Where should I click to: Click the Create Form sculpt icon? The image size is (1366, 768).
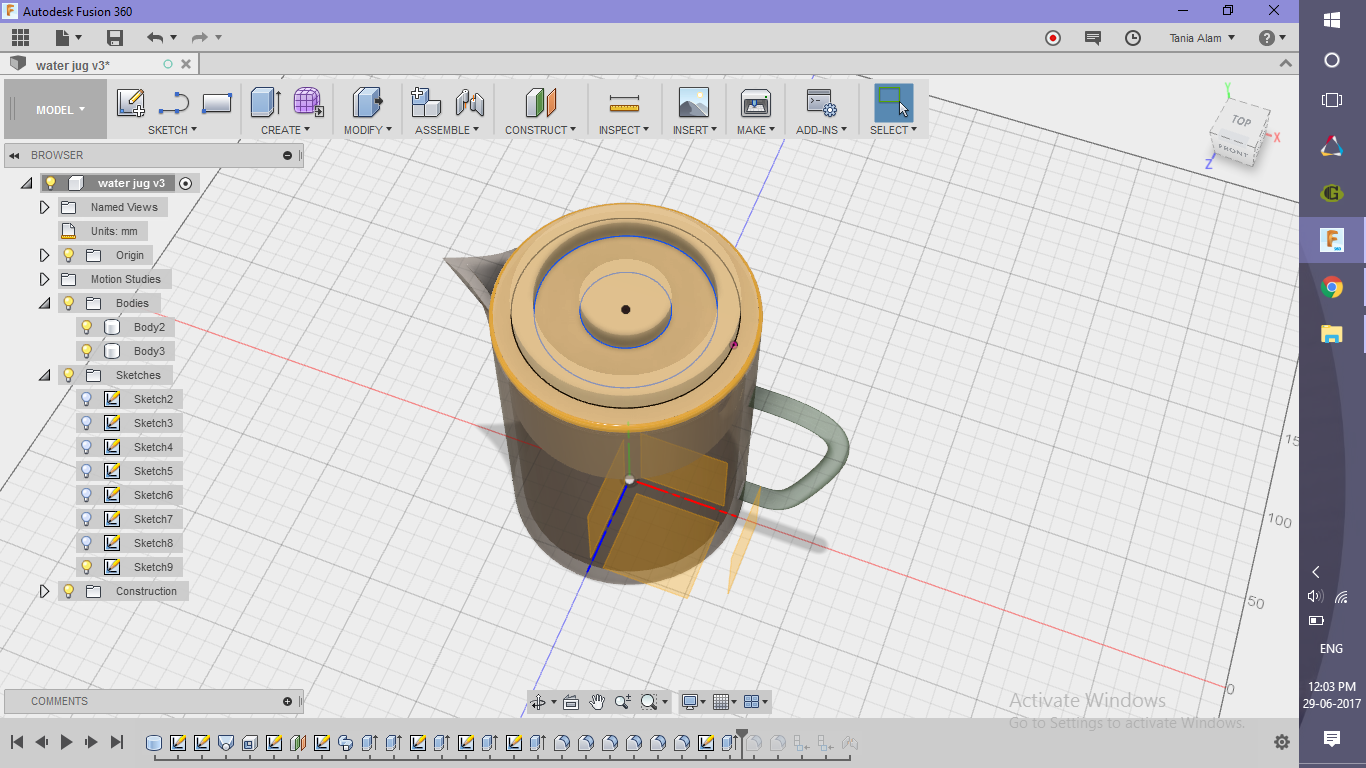pyautogui.click(x=308, y=102)
